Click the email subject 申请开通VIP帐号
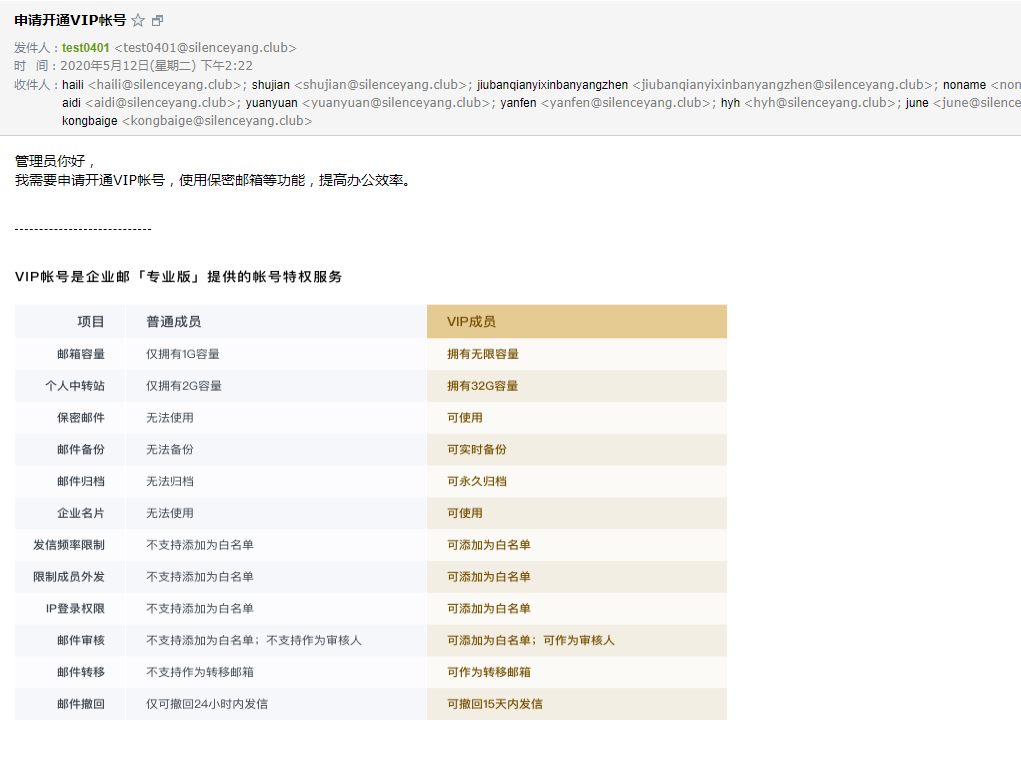Viewport: 1021px width, 768px height. (x=70, y=20)
